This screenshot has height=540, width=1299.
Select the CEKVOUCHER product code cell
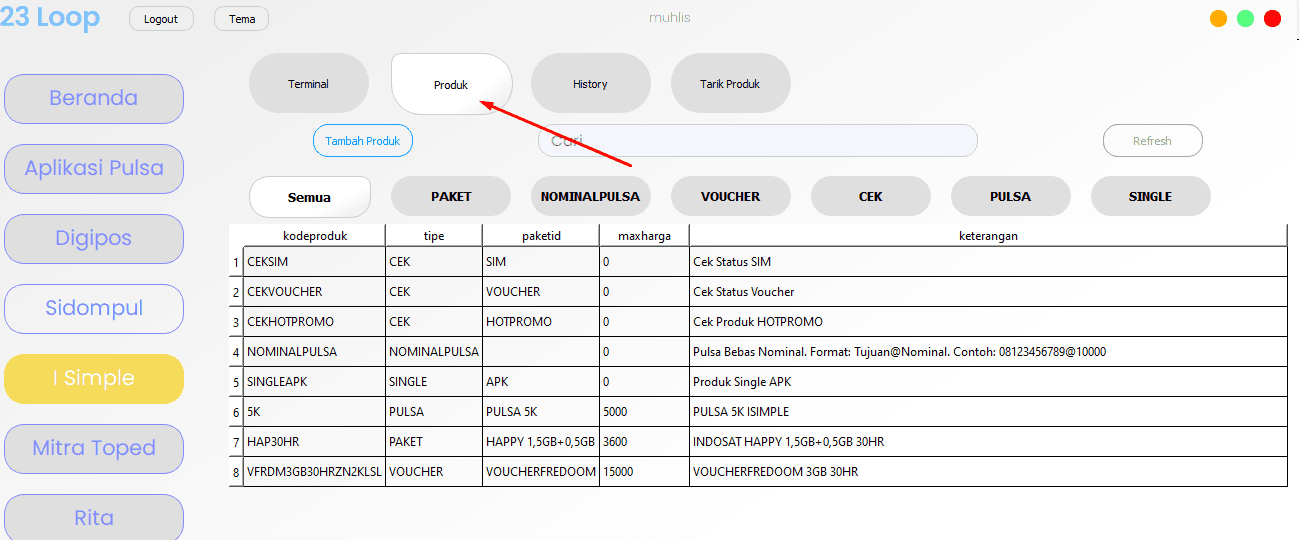click(x=314, y=292)
